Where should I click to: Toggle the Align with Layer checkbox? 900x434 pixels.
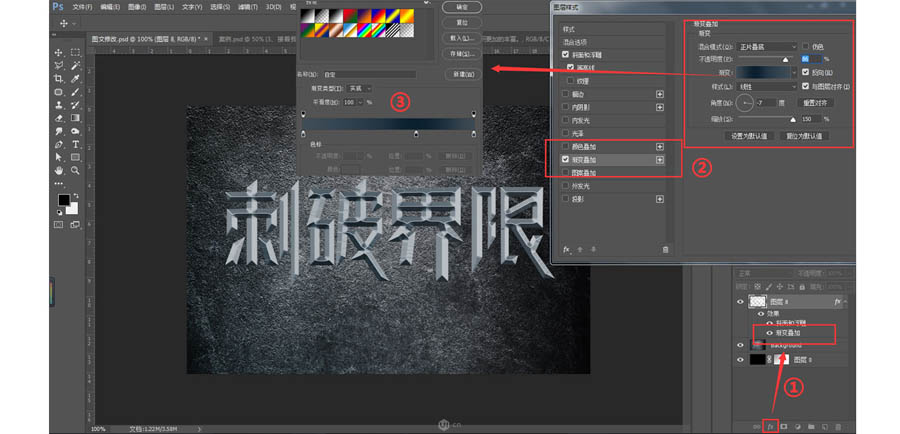(805, 87)
